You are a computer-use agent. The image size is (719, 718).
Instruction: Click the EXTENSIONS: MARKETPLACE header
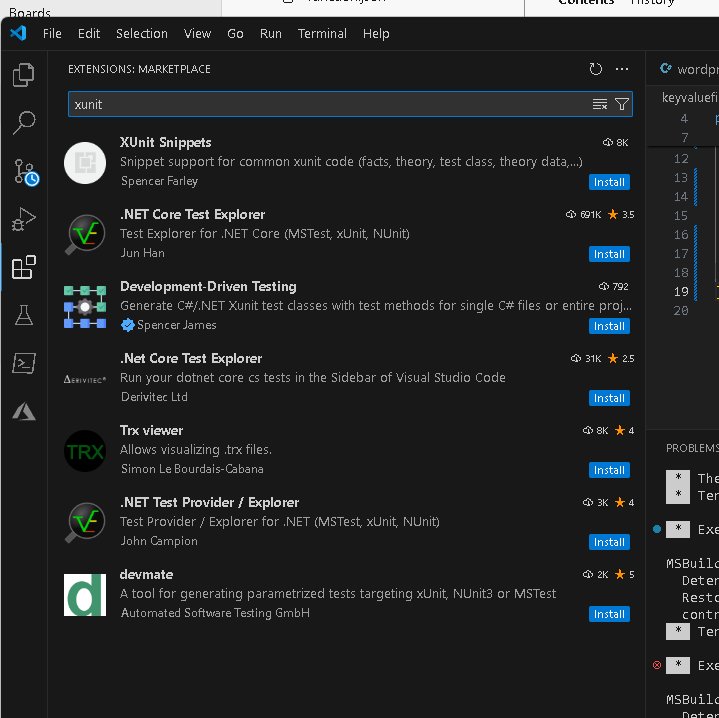139,69
